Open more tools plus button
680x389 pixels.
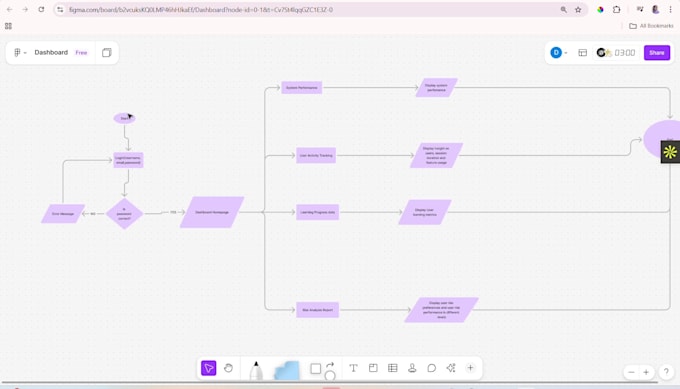pyautogui.click(x=471, y=368)
